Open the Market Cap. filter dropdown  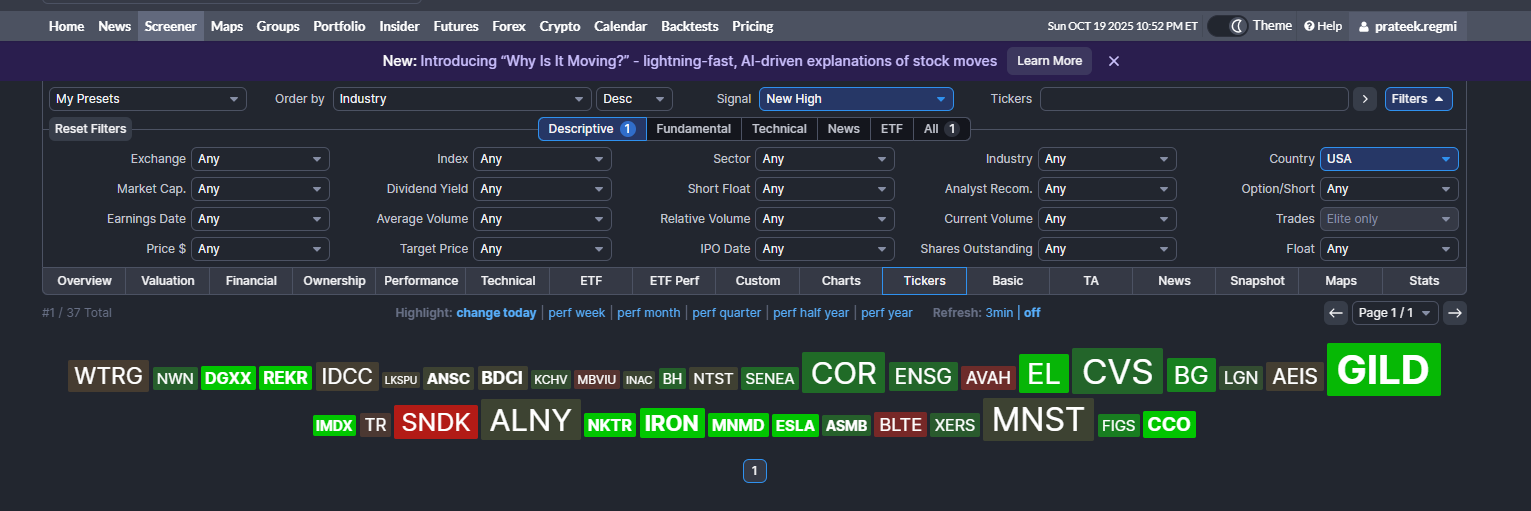coord(260,189)
